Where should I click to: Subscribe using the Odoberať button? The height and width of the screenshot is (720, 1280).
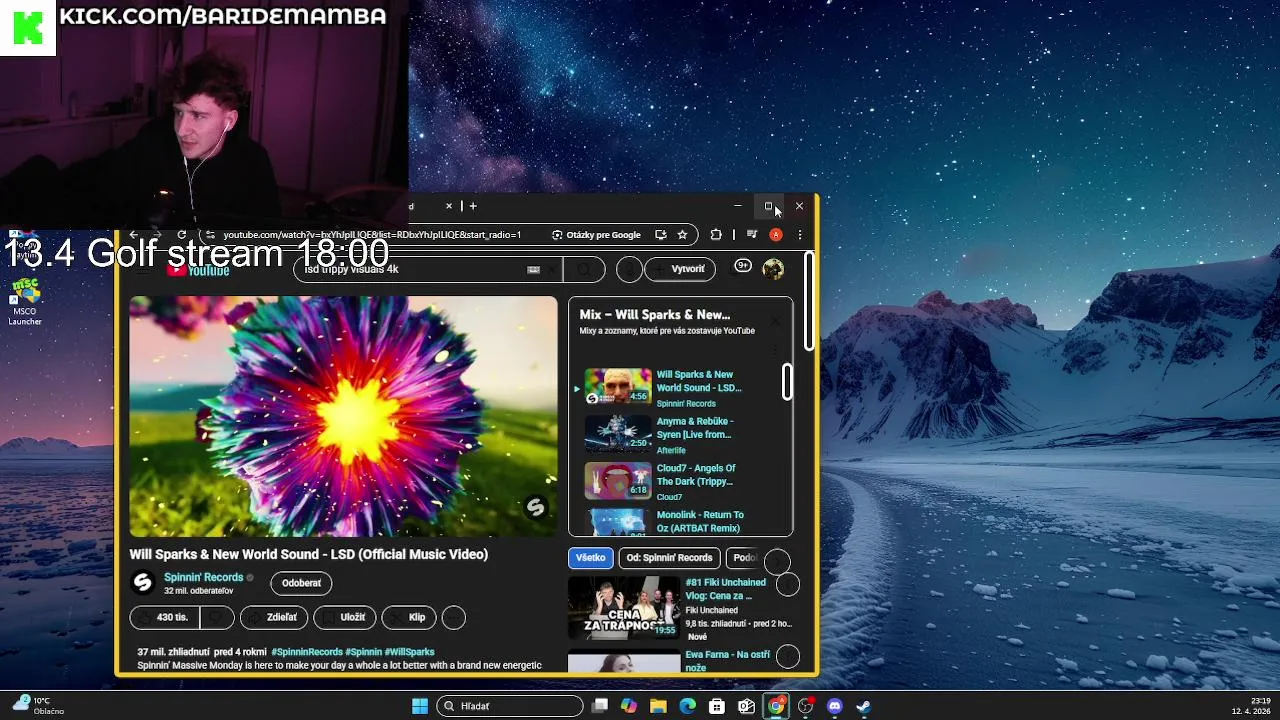click(301, 583)
